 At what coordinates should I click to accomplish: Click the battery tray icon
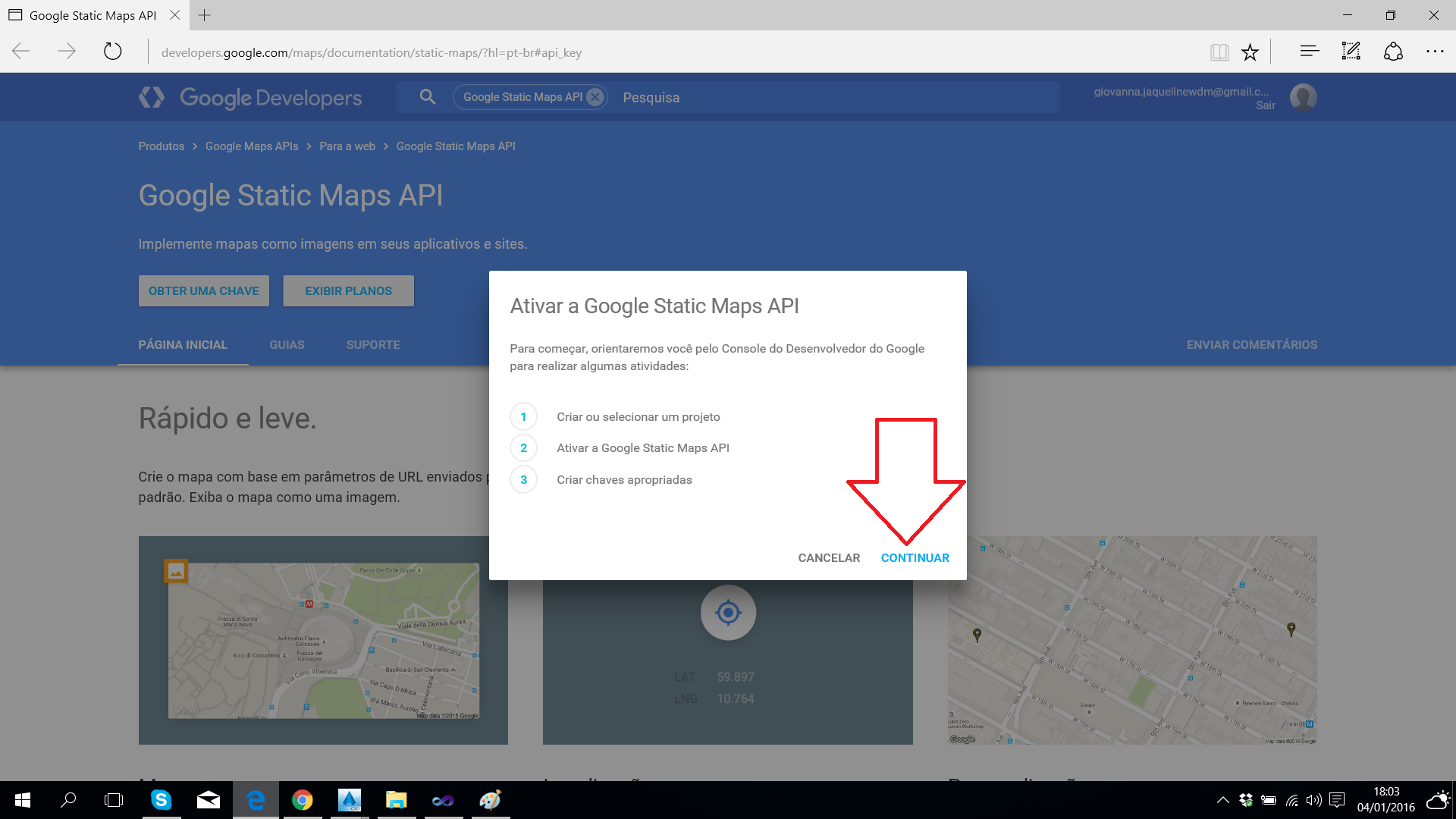(1269, 800)
